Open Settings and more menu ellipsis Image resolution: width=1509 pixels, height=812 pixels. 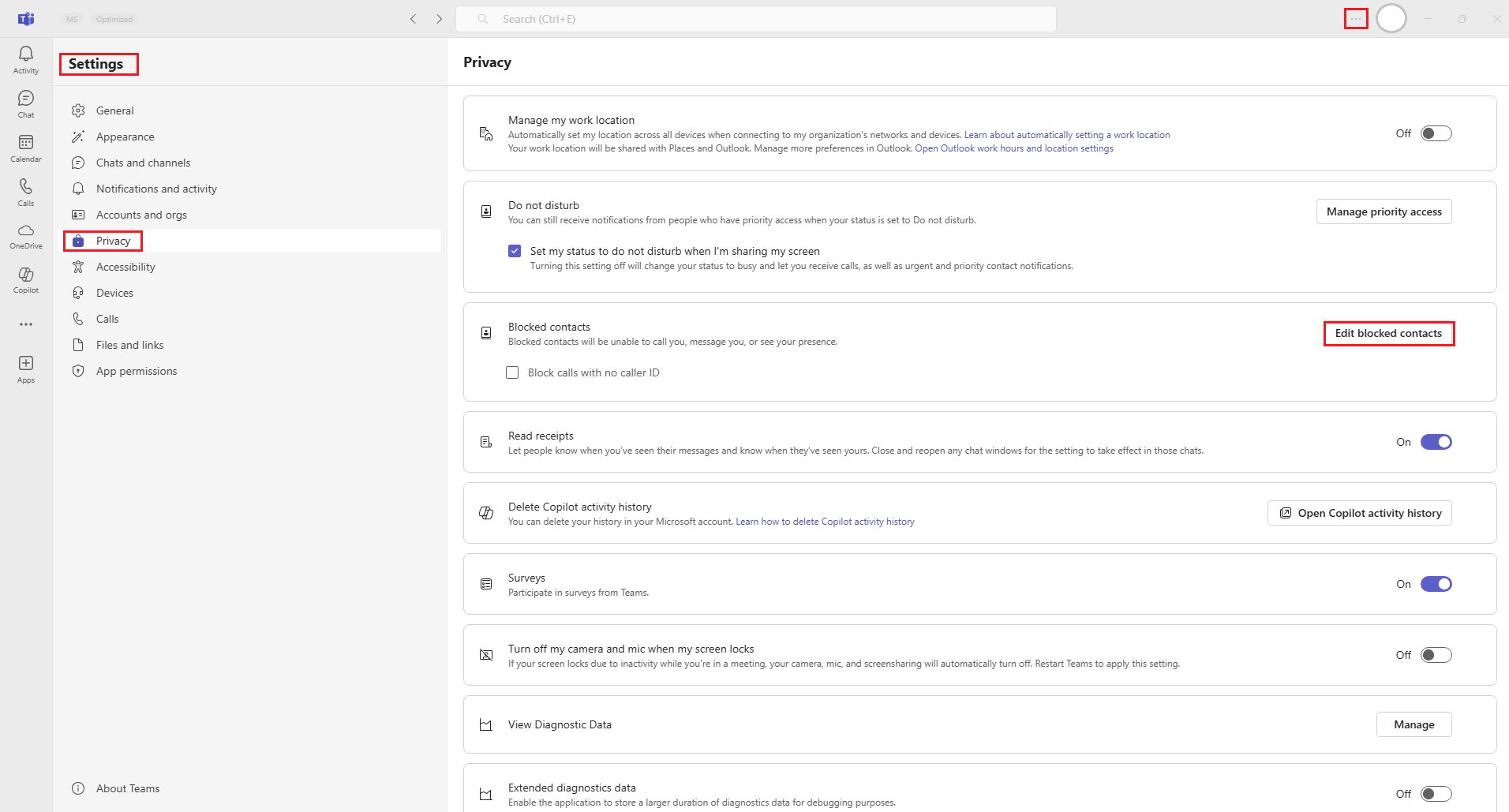(1355, 19)
